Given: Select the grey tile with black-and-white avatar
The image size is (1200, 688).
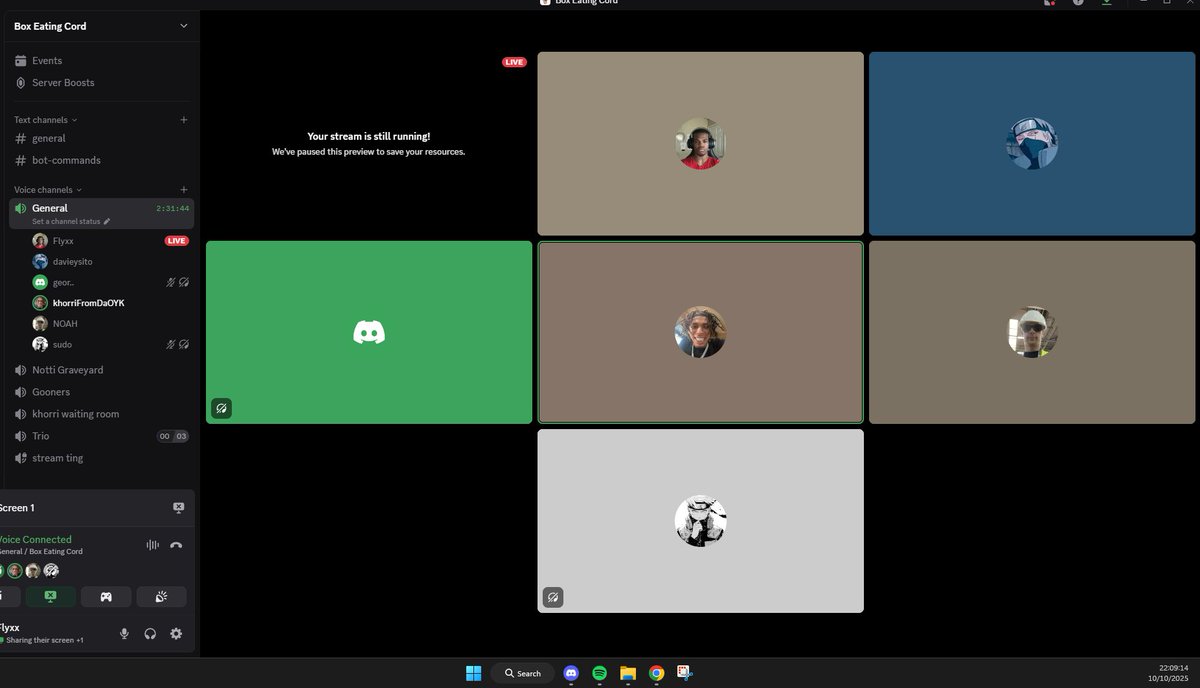Looking at the screenshot, I should click(700, 521).
